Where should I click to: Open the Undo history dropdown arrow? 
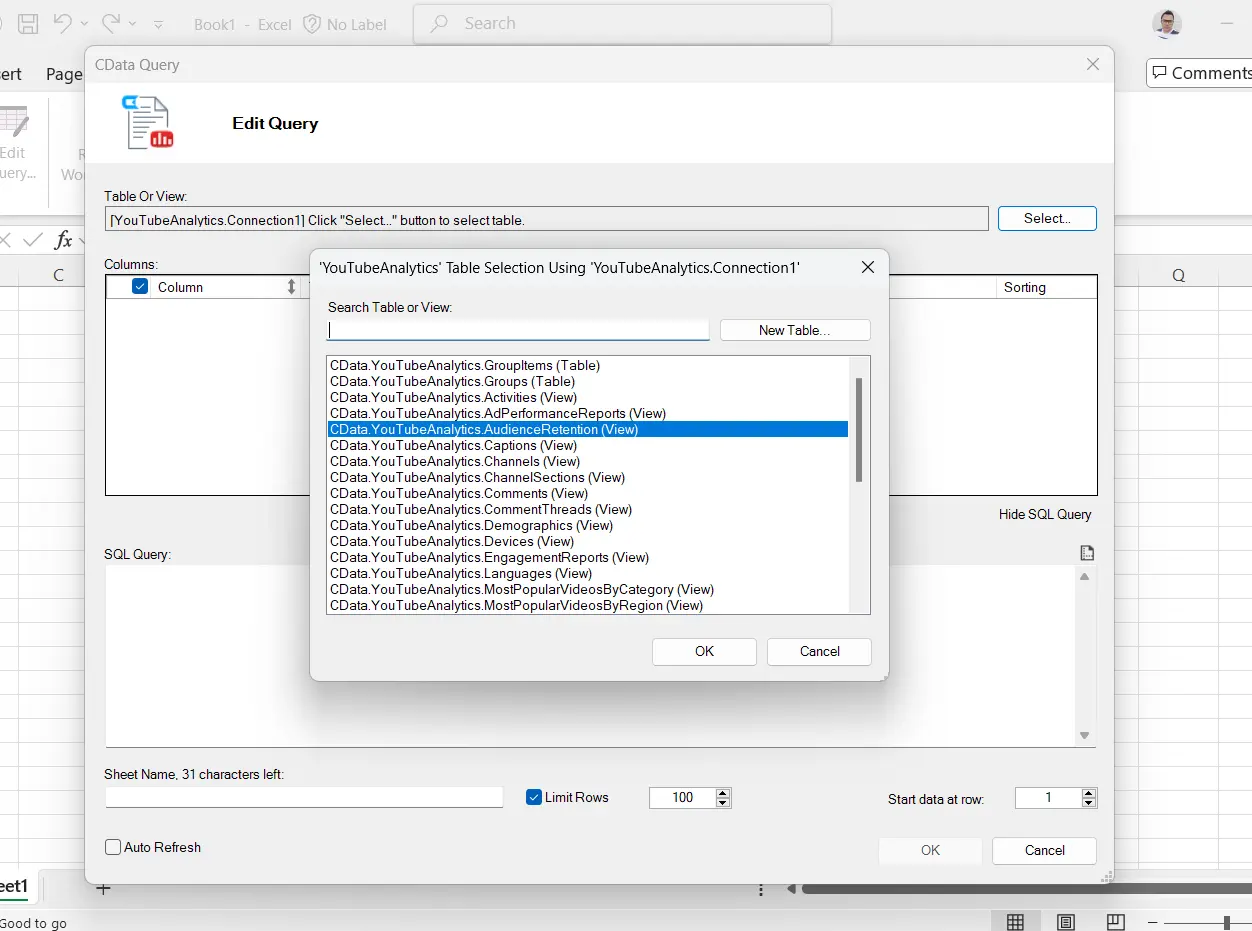click(84, 24)
